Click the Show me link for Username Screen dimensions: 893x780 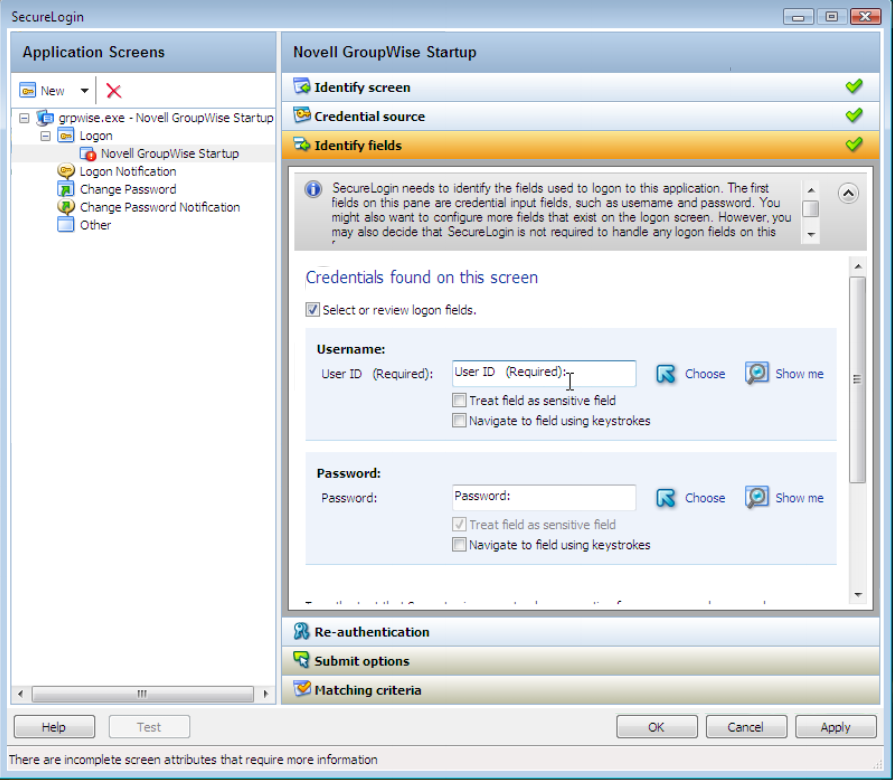799,374
